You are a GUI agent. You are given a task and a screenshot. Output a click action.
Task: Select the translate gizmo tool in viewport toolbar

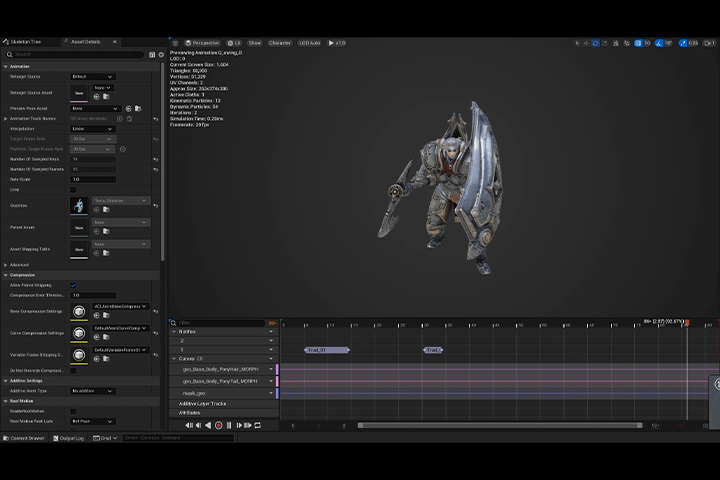[x=586, y=43]
